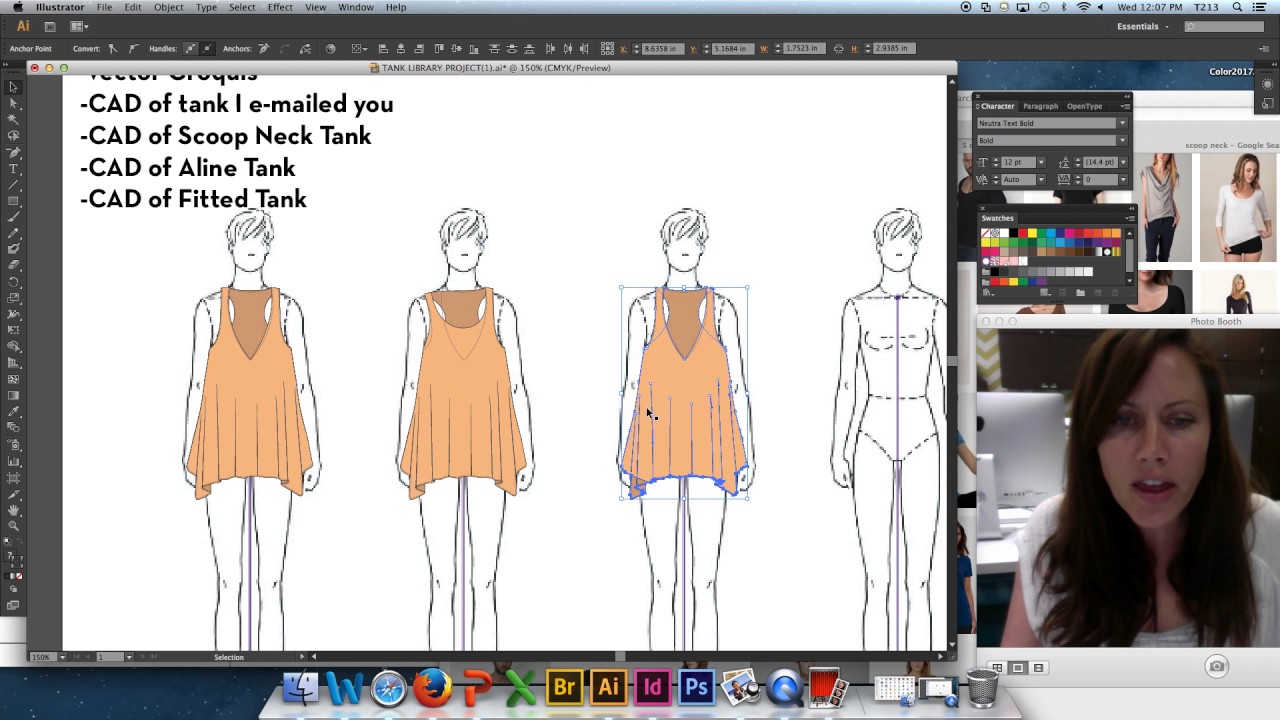This screenshot has width=1280, height=720.
Task: Choose the None swatch in Swatches panel
Action: point(986,233)
